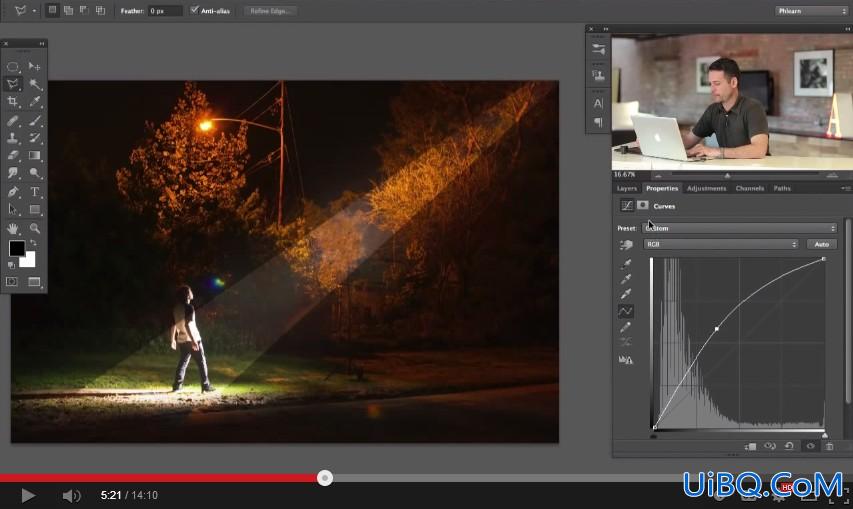Select the Healing Brush tool

pos(13,121)
